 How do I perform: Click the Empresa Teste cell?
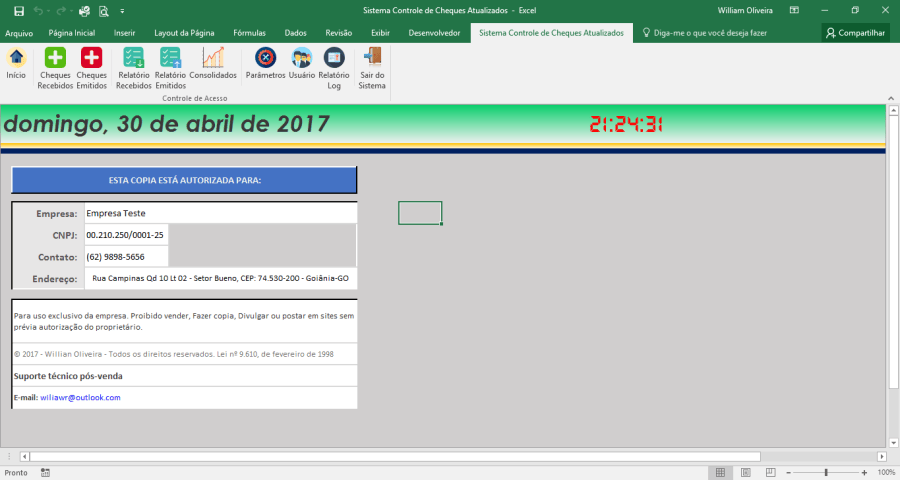tap(220, 213)
